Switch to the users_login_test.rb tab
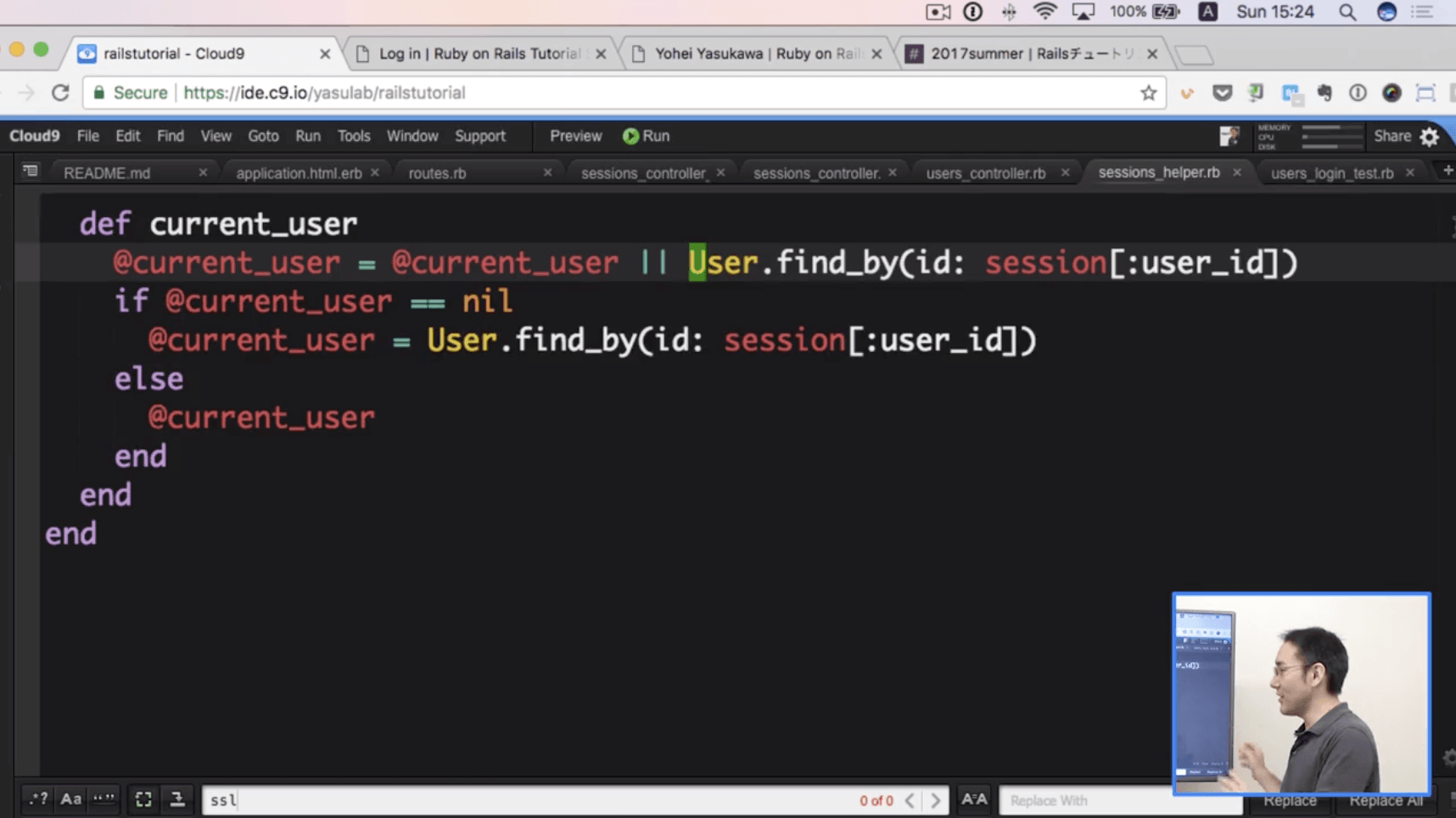 (1332, 173)
